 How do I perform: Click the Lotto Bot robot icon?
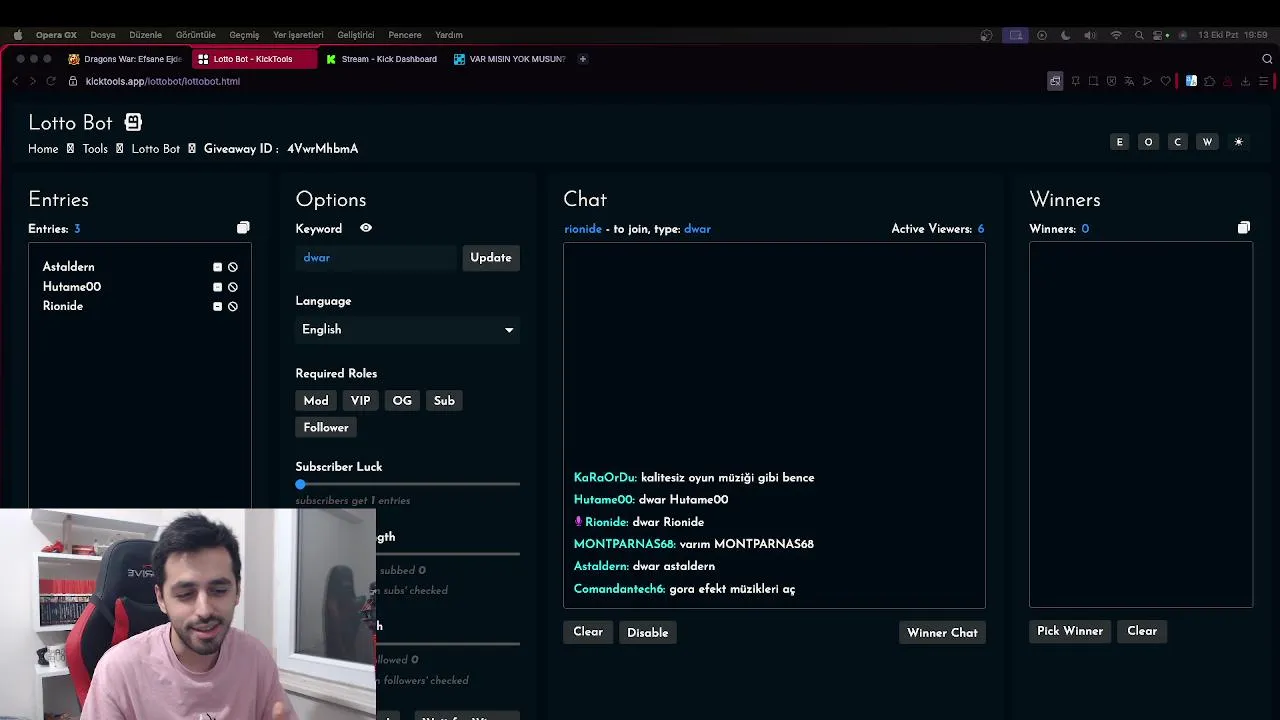(x=133, y=122)
